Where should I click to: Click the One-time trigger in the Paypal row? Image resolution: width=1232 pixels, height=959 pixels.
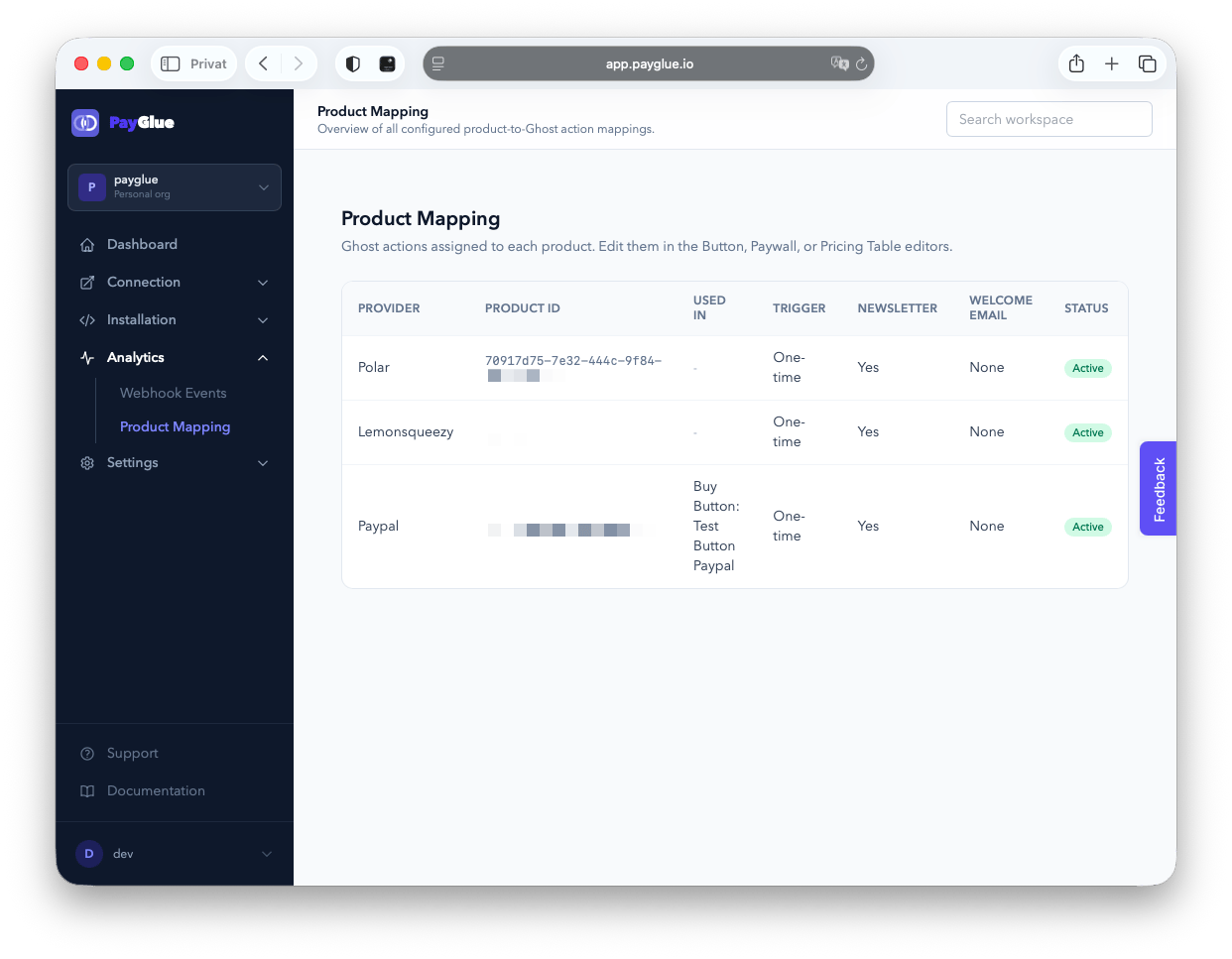click(790, 527)
